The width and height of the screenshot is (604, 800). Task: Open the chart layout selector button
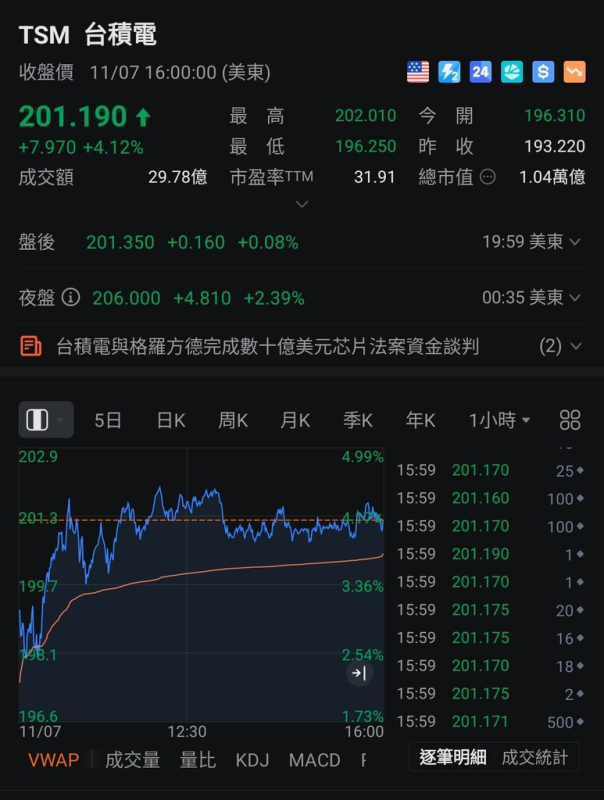[x=46, y=420]
